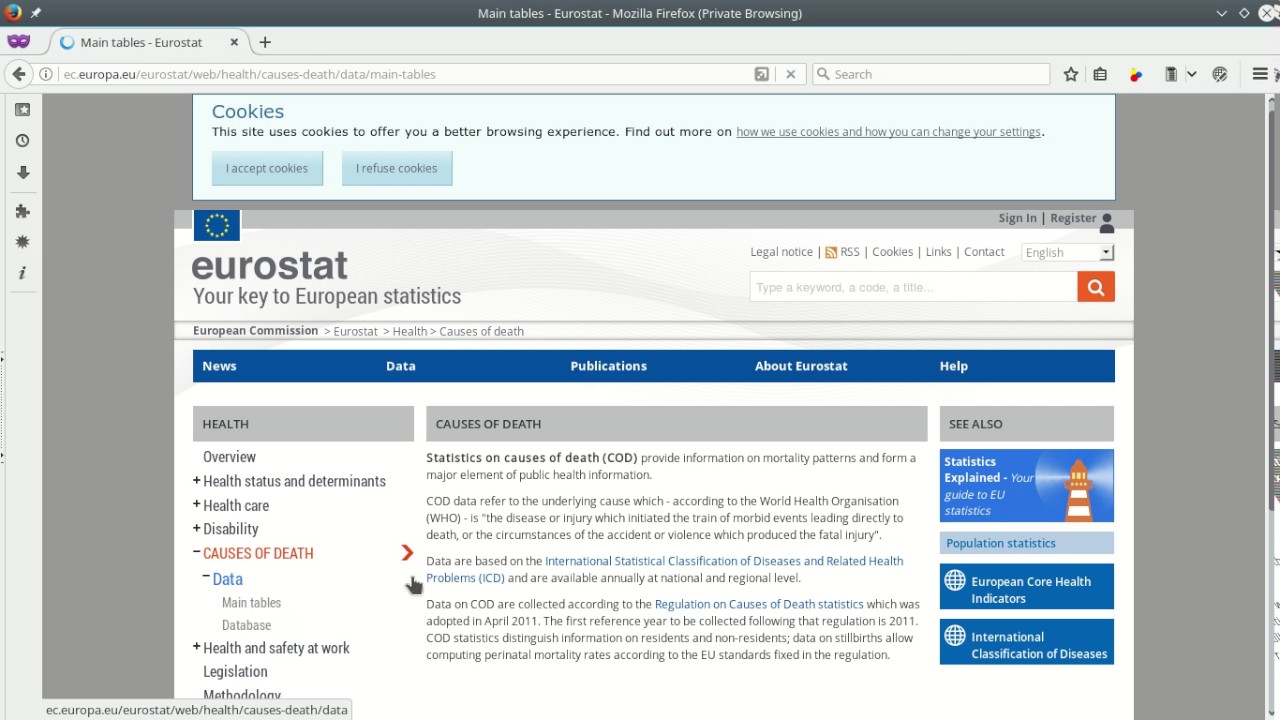Click the user profile icon near Register
This screenshot has height=720, width=1280.
pyautogui.click(x=1106, y=223)
